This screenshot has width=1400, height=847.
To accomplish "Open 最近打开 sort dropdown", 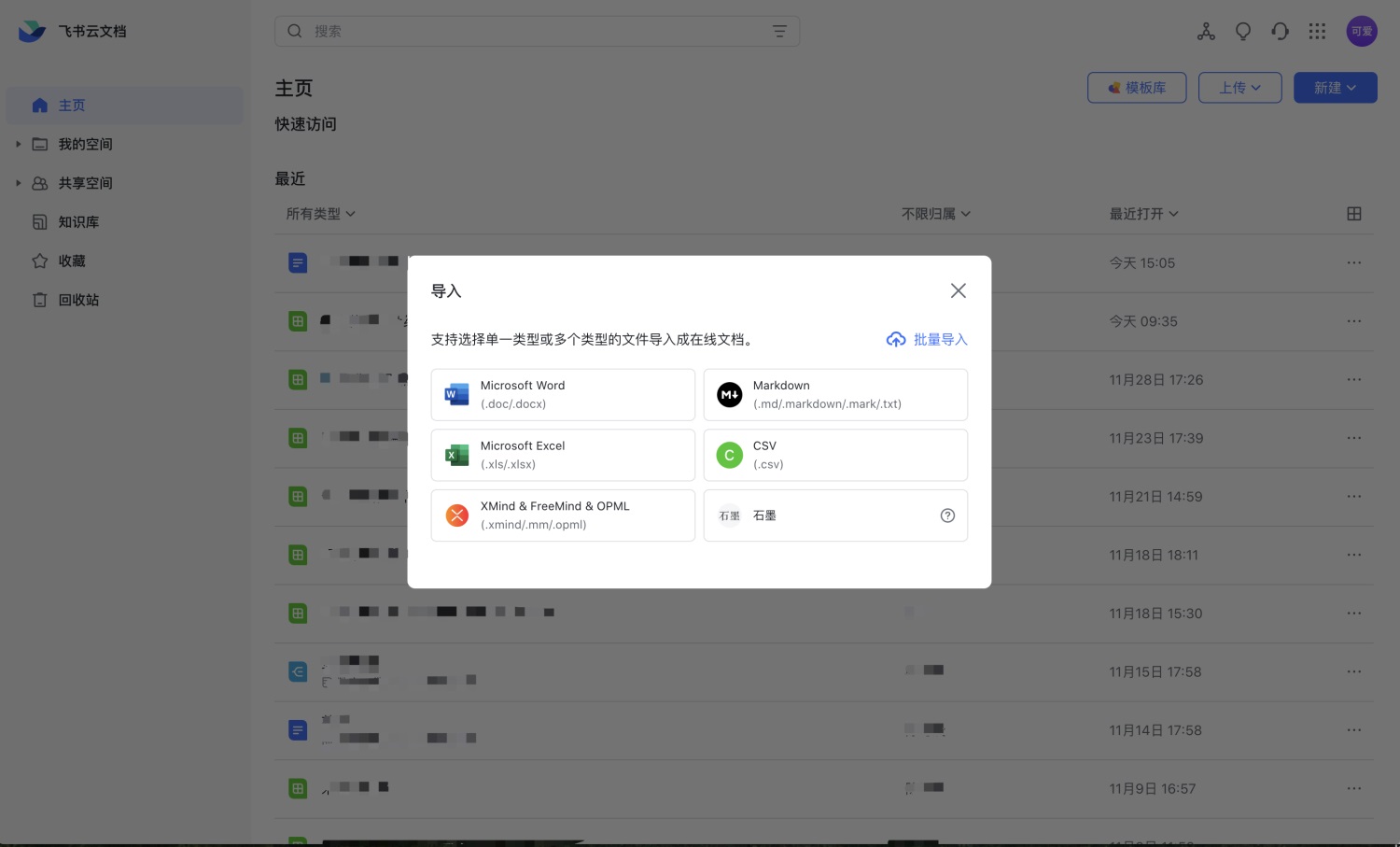I will tap(1143, 214).
